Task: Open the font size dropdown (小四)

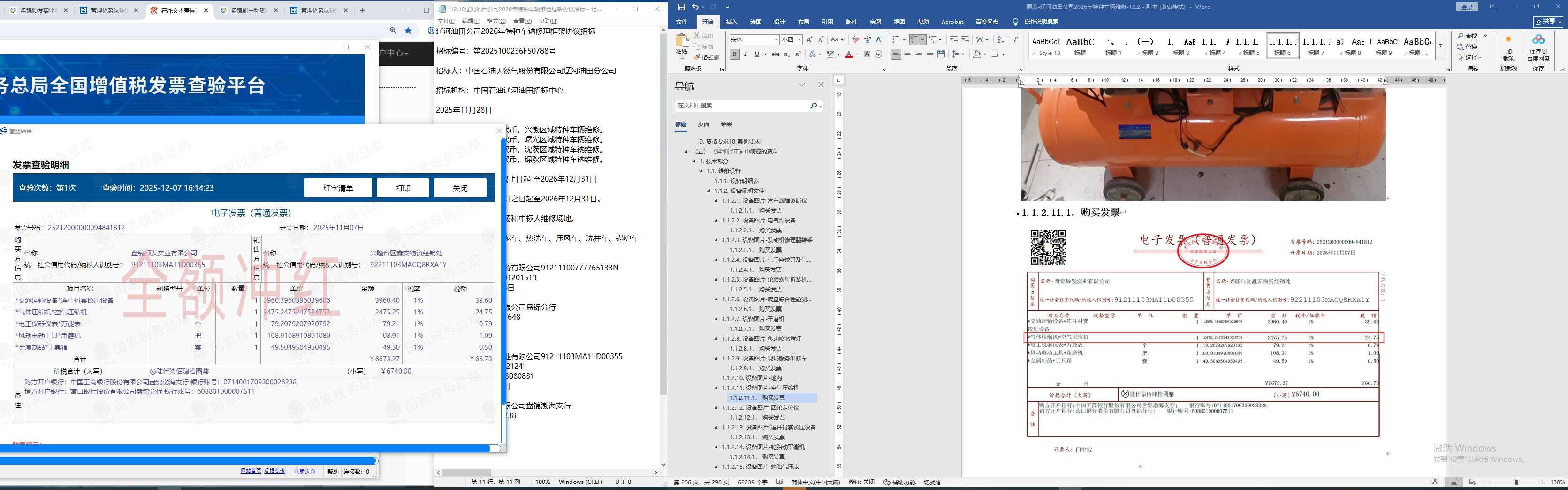Action: click(799, 39)
